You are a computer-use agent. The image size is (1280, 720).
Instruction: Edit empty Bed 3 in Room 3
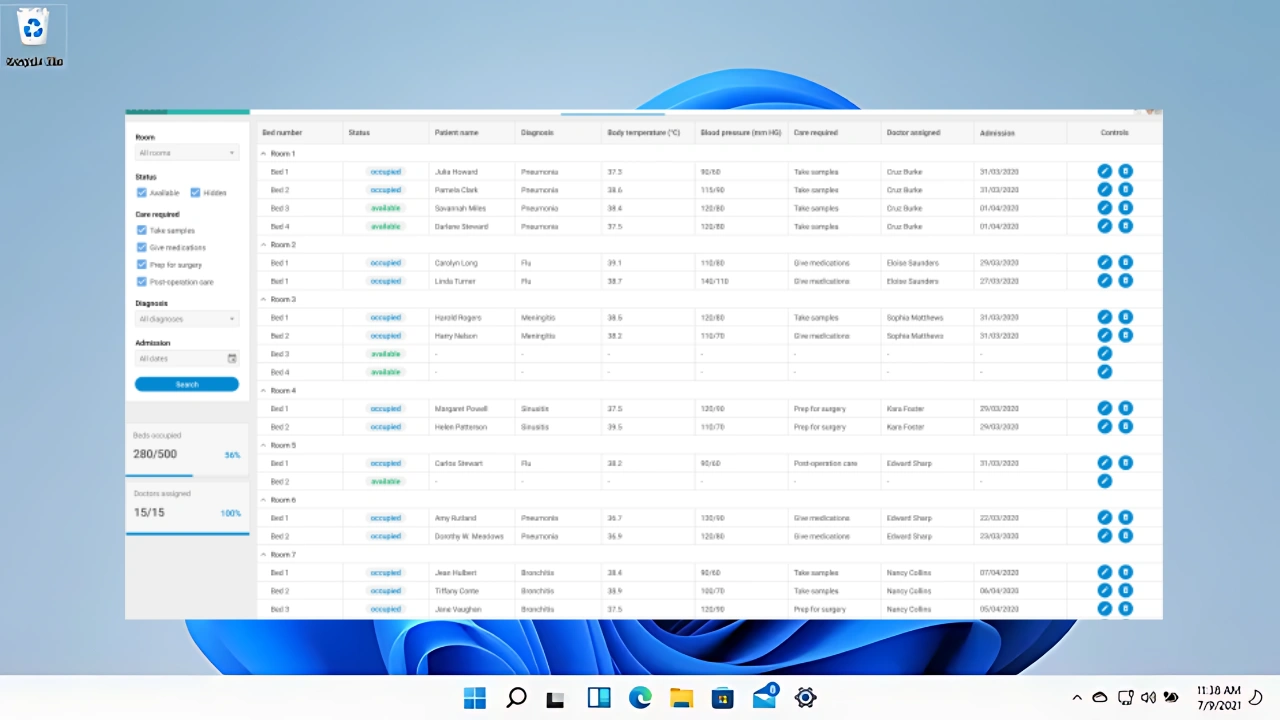(1105, 354)
